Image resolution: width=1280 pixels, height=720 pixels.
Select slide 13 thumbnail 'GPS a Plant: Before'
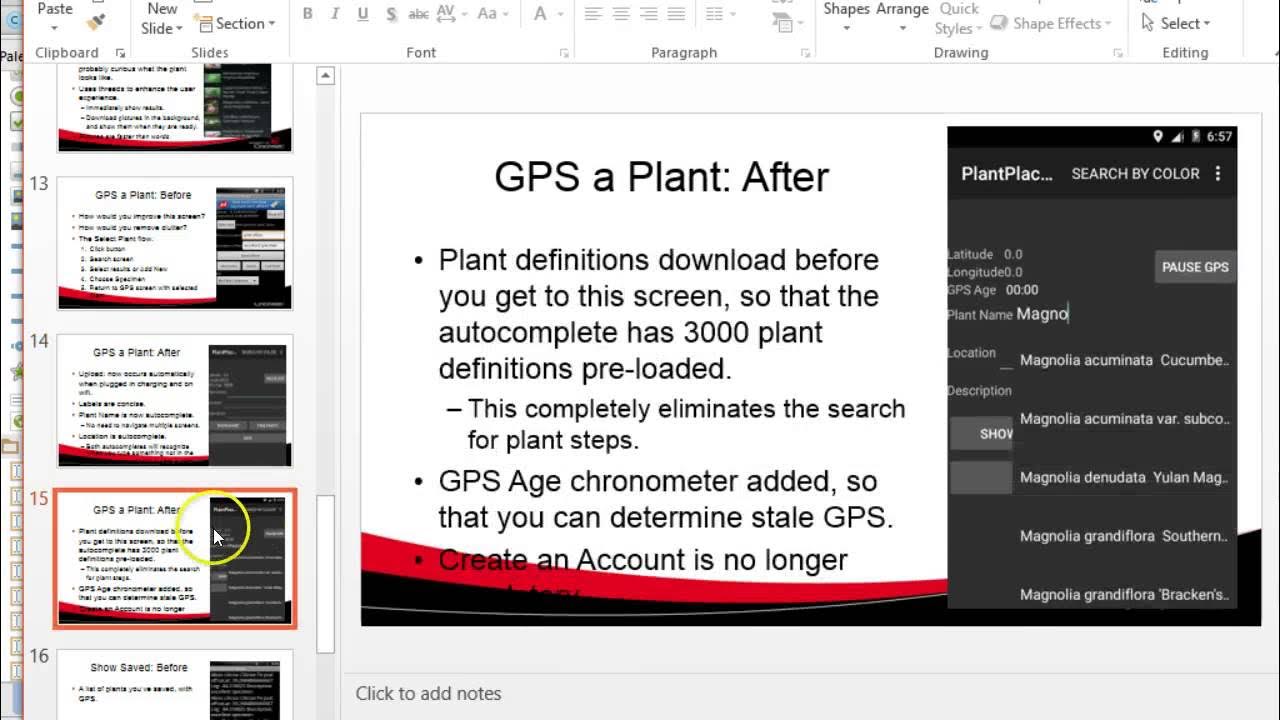click(x=175, y=243)
